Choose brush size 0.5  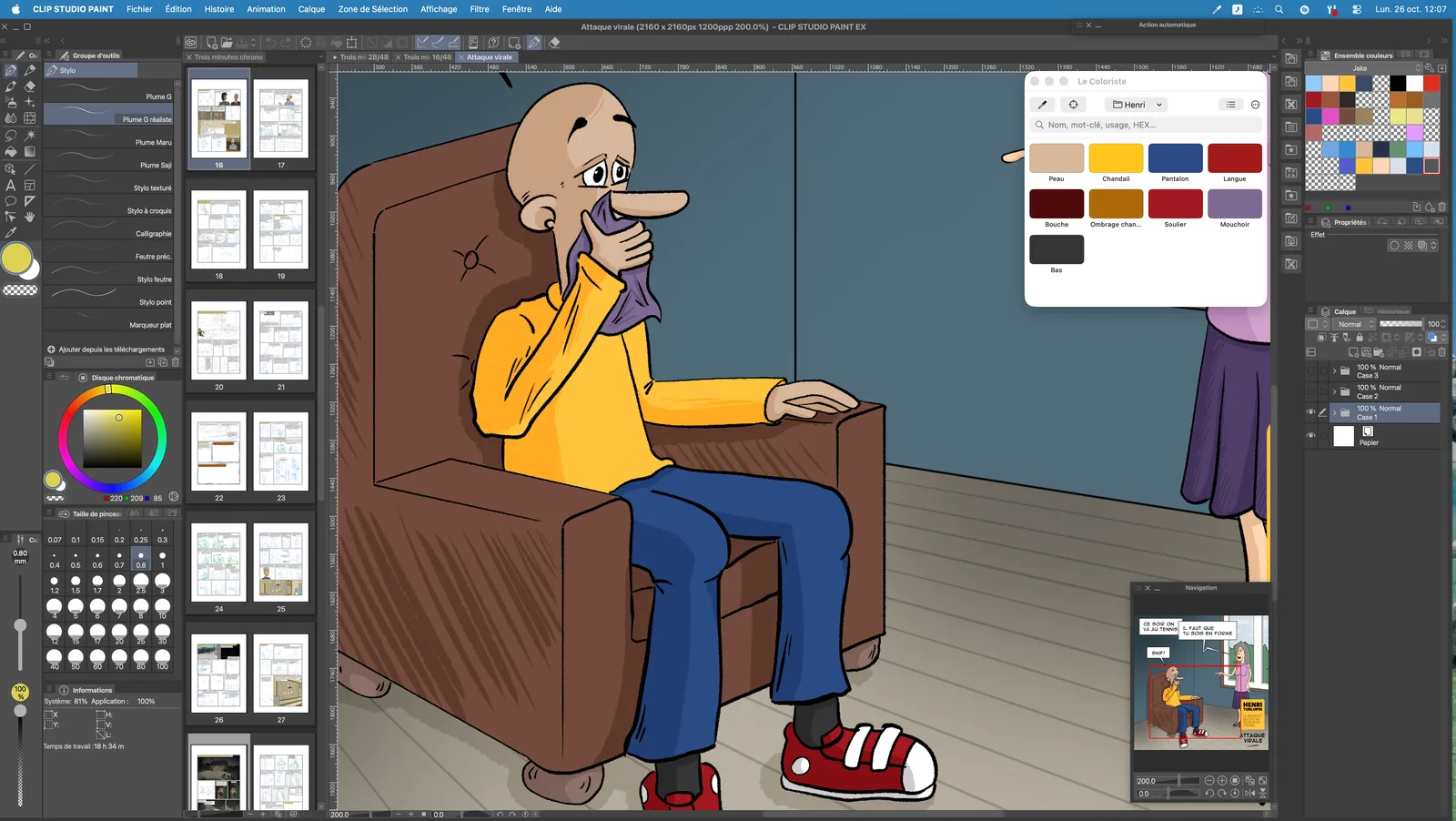click(76, 558)
